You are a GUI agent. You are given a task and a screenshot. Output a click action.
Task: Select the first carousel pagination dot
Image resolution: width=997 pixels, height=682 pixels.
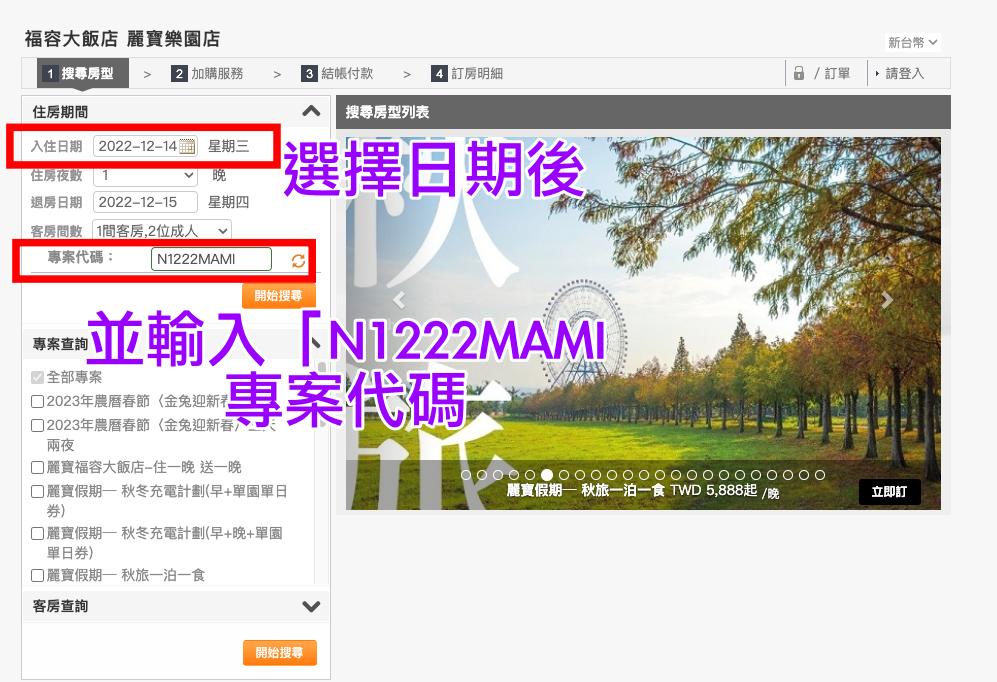pyautogui.click(x=466, y=475)
